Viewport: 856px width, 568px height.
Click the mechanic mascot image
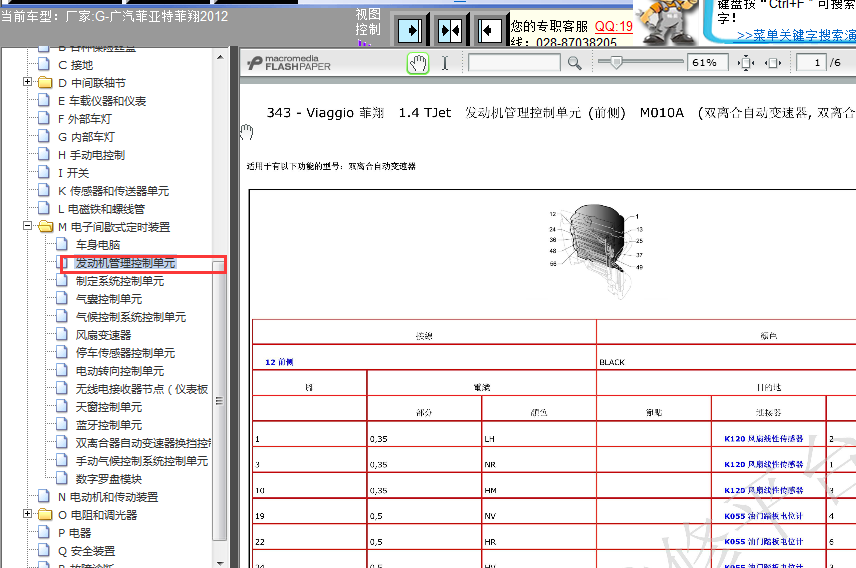click(x=668, y=22)
